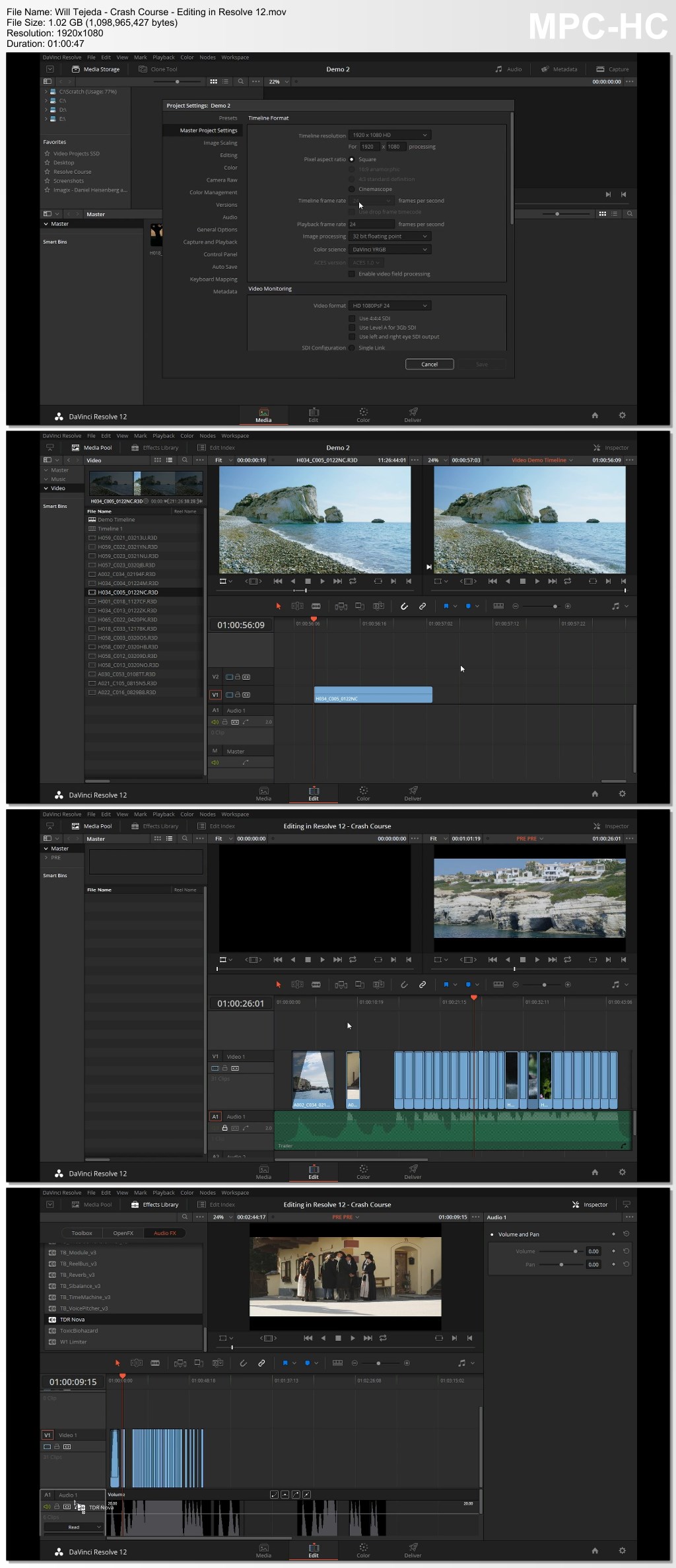
Task: Toggle linked selection chain icon in Video Demo Timeline toolbar
Action: pyautogui.click(x=422, y=606)
